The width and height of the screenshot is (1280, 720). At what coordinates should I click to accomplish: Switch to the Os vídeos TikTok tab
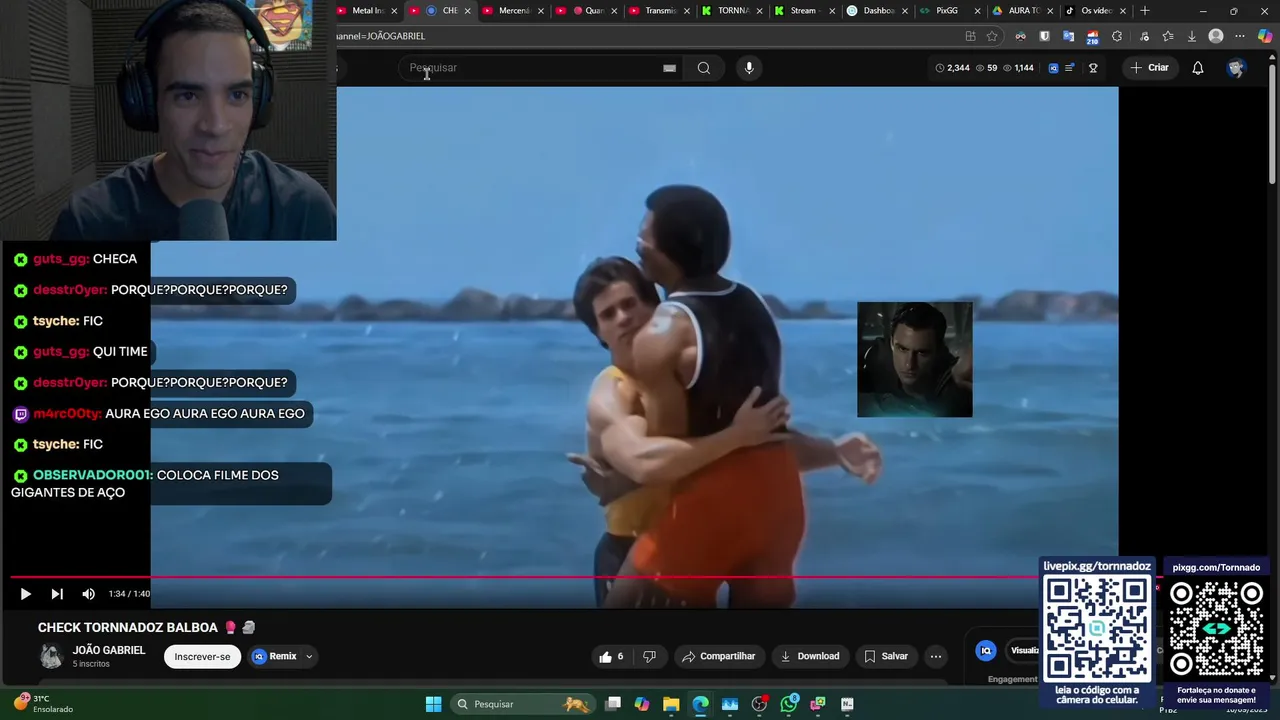pos(1093,11)
